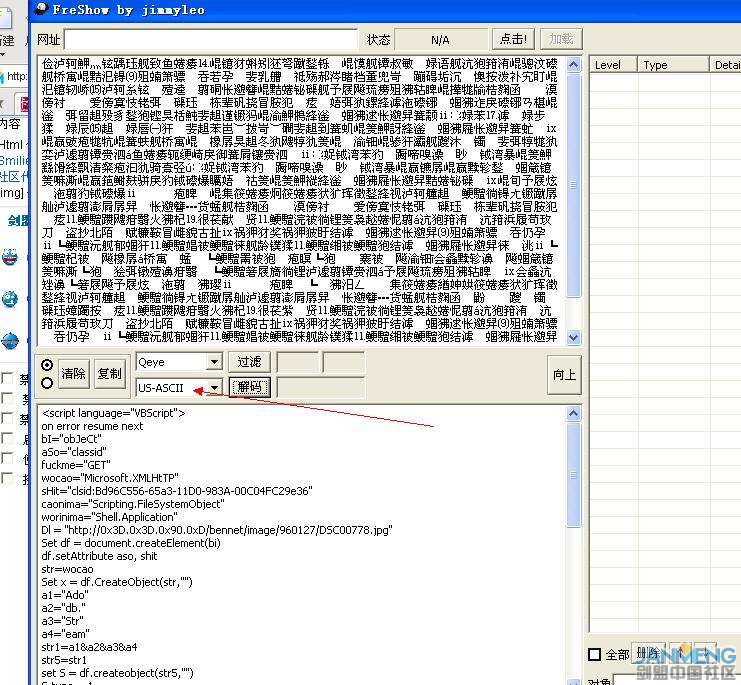Click the wide field right of 解码
This screenshot has width=741, height=685.
[x=321, y=387]
